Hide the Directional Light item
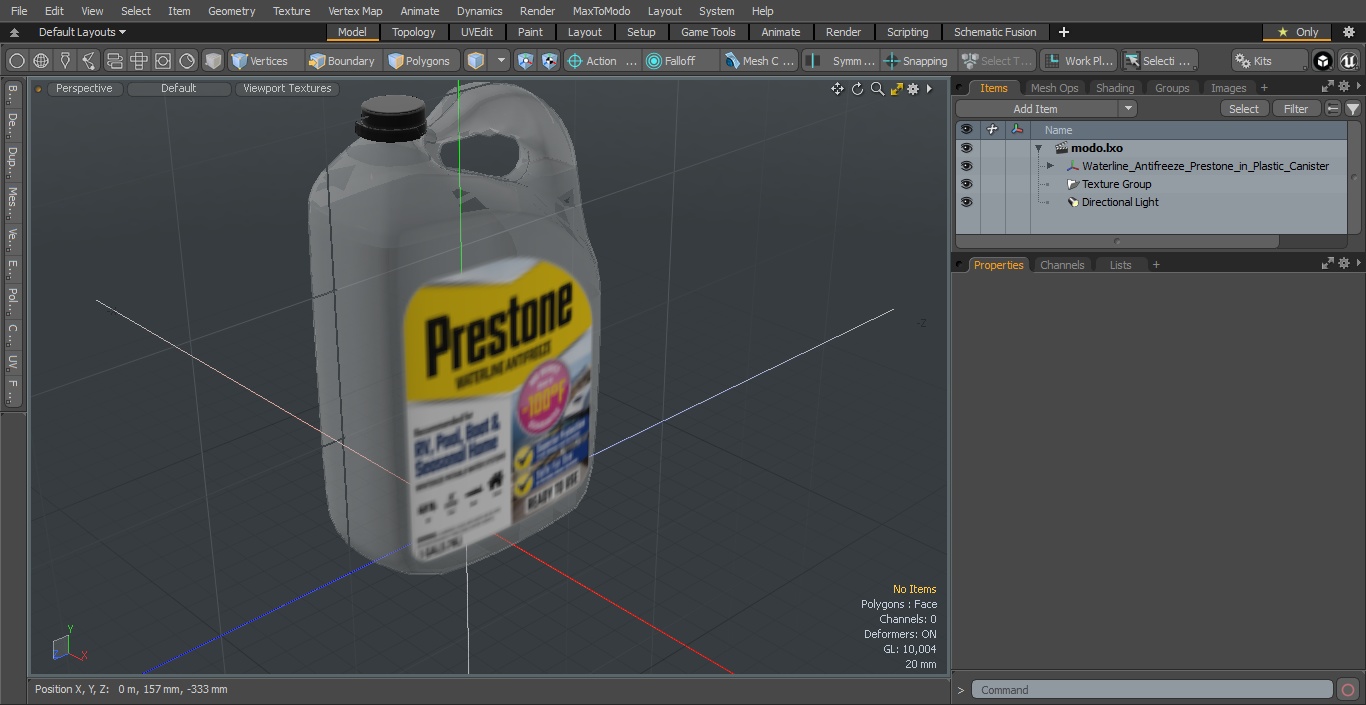1366x705 pixels. click(966, 202)
